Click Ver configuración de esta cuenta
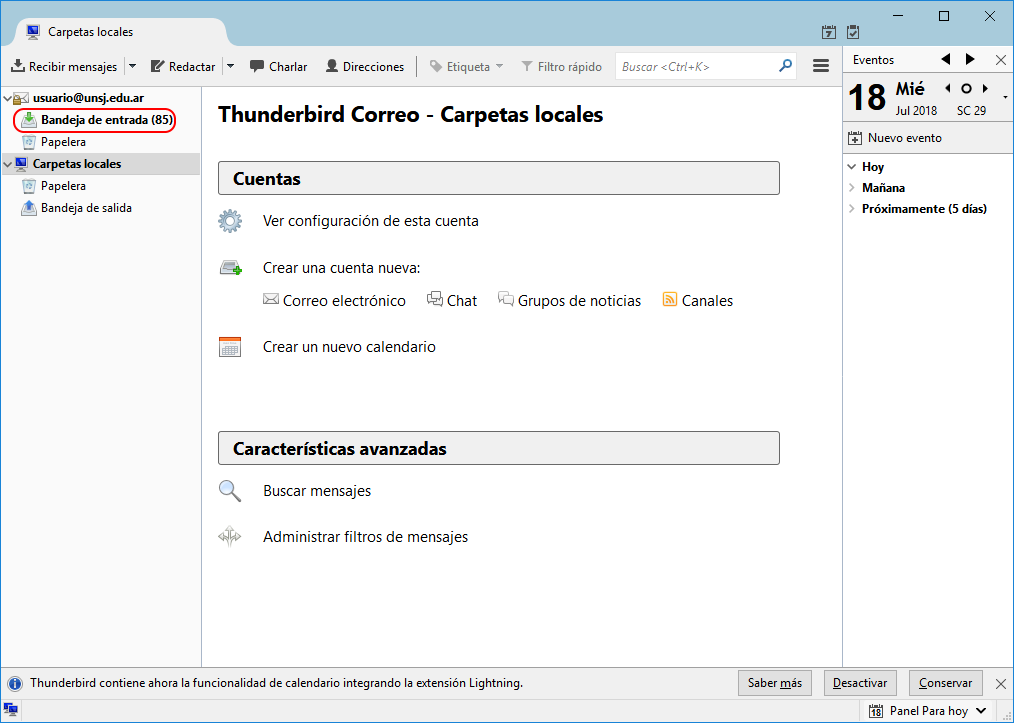Image resolution: width=1014 pixels, height=723 pixels. (371, 221)
